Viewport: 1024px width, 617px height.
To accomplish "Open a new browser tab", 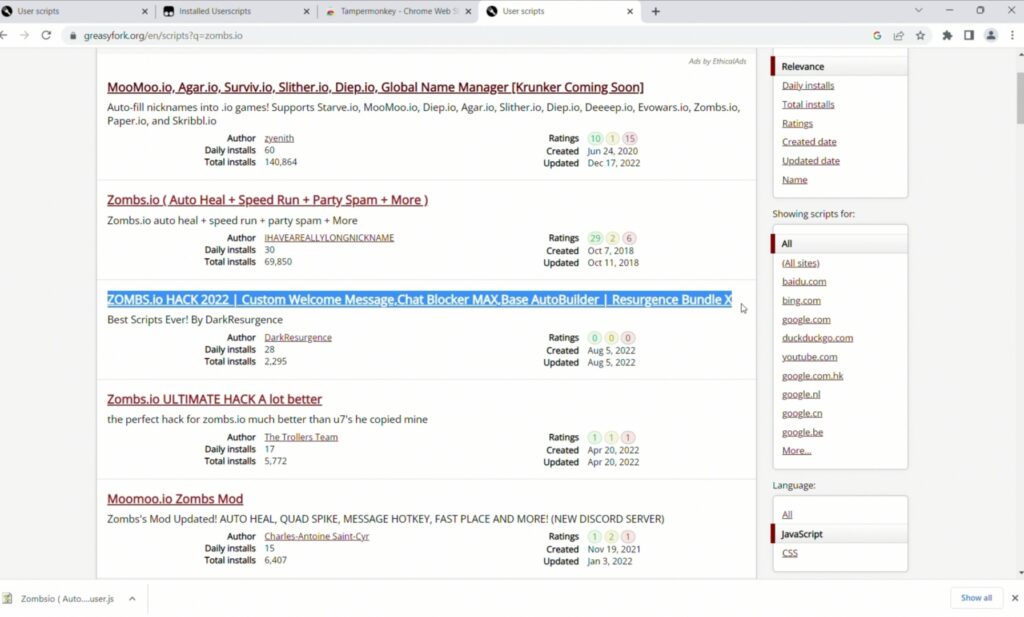I will click(656, 11).
